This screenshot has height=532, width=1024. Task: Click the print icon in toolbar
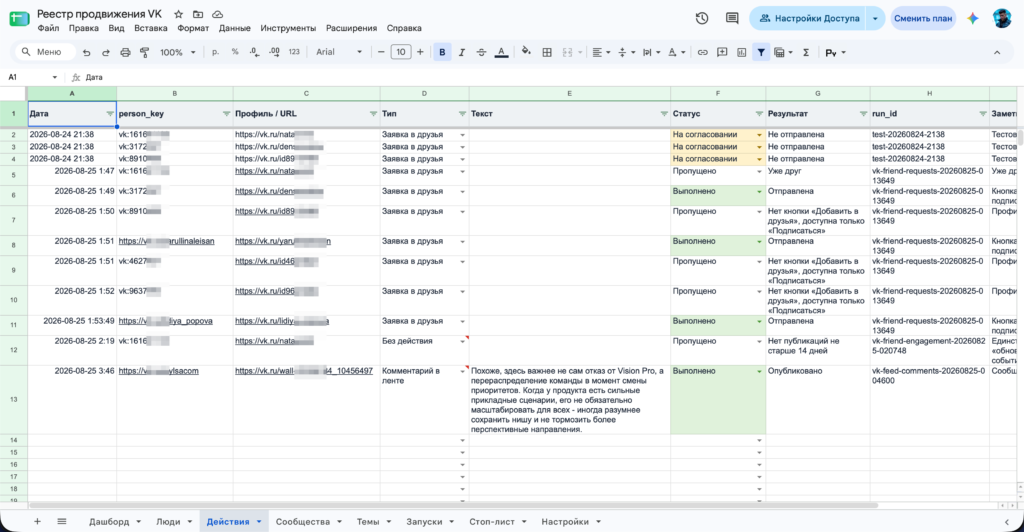pyautogui.click(x=125, y=52)
